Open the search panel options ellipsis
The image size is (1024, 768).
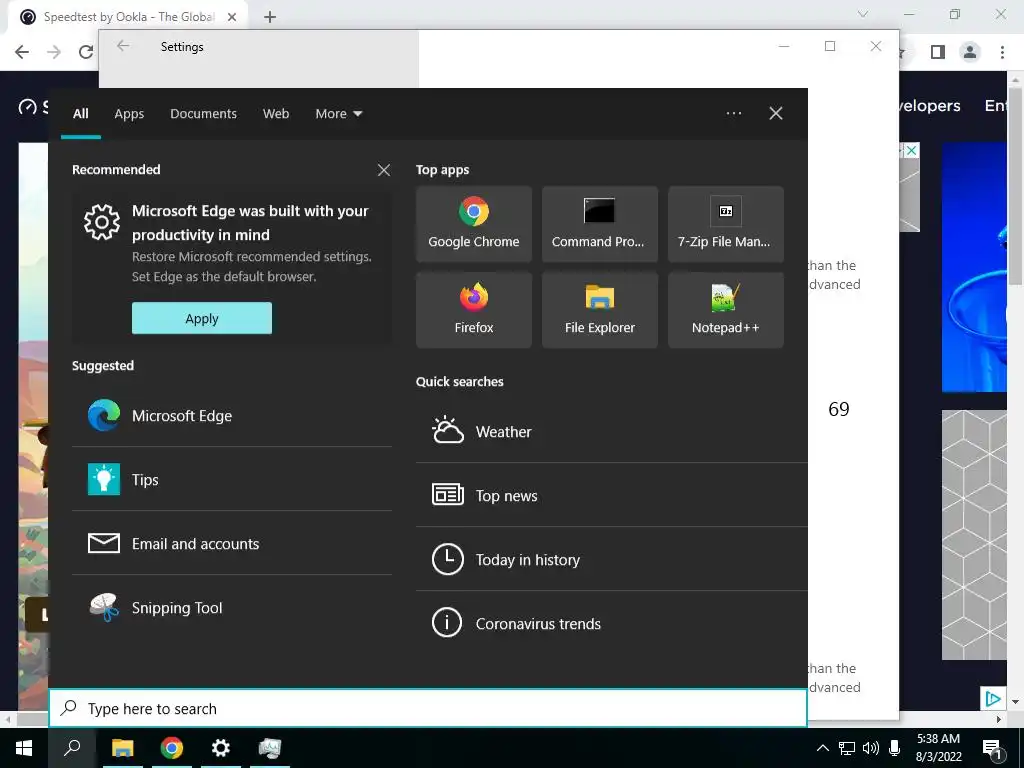(733, 113)
